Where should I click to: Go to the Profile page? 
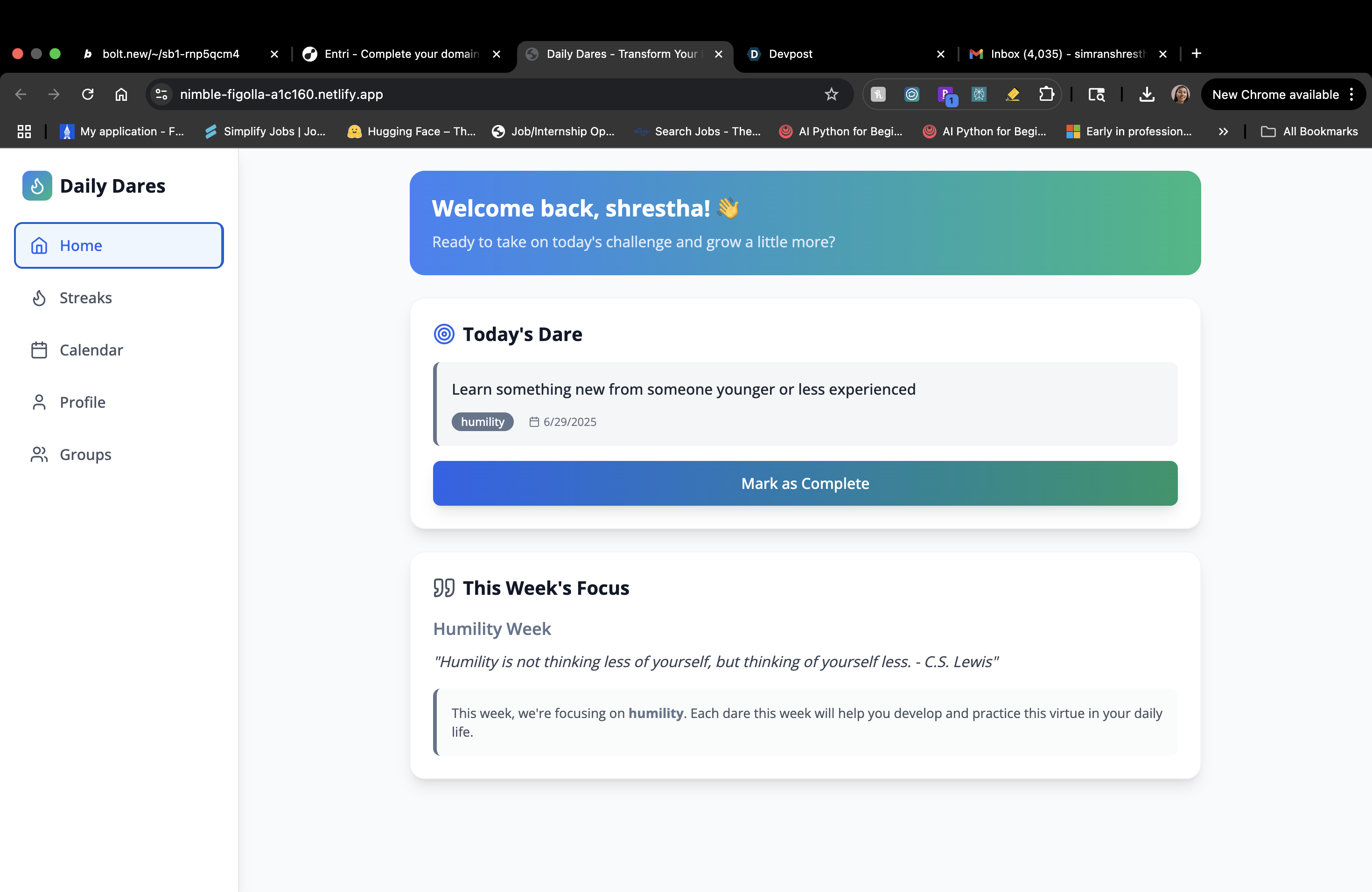click(83, 402)
